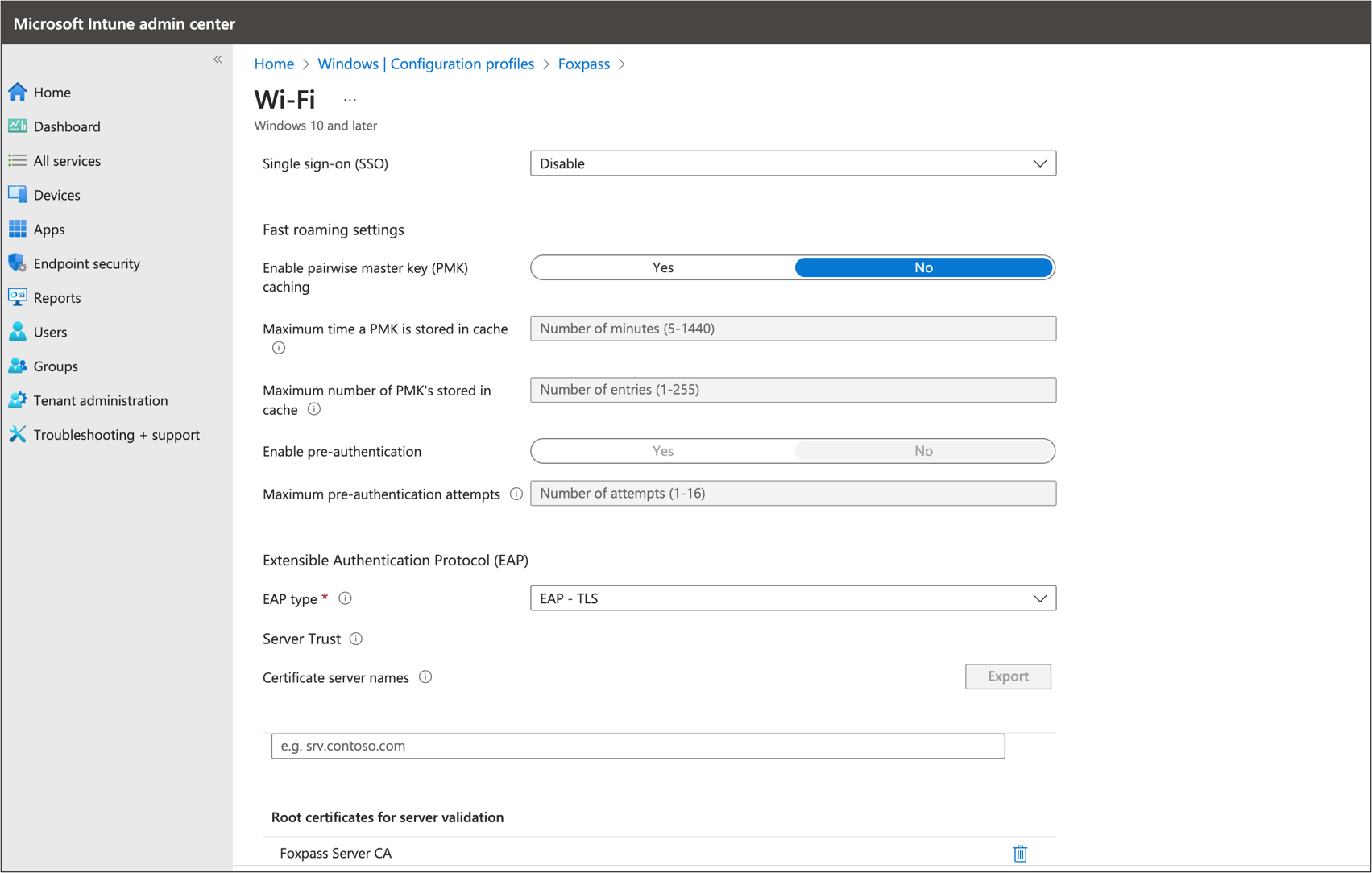This screenshot has width=1372, height=873.
Task: Collapse the left navigation sidebar
Action: (x=218, y=60)
